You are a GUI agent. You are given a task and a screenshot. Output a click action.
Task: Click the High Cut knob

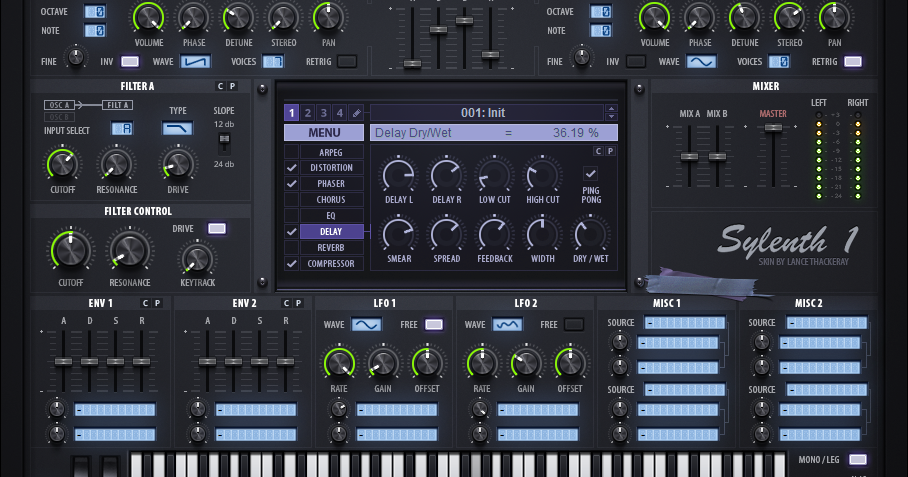coord(543,175)
